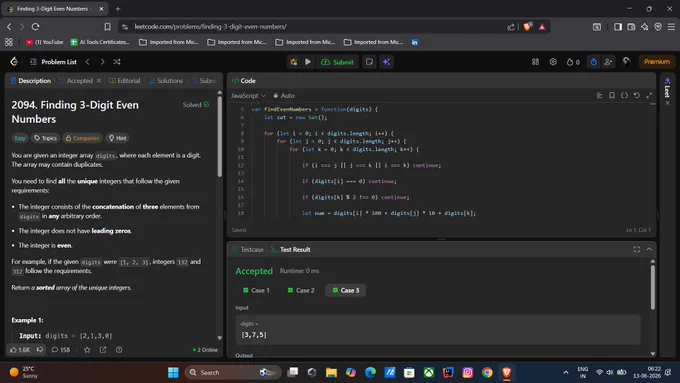
Task: Click the Easy difficulty tag
Action: click(20, 138)
